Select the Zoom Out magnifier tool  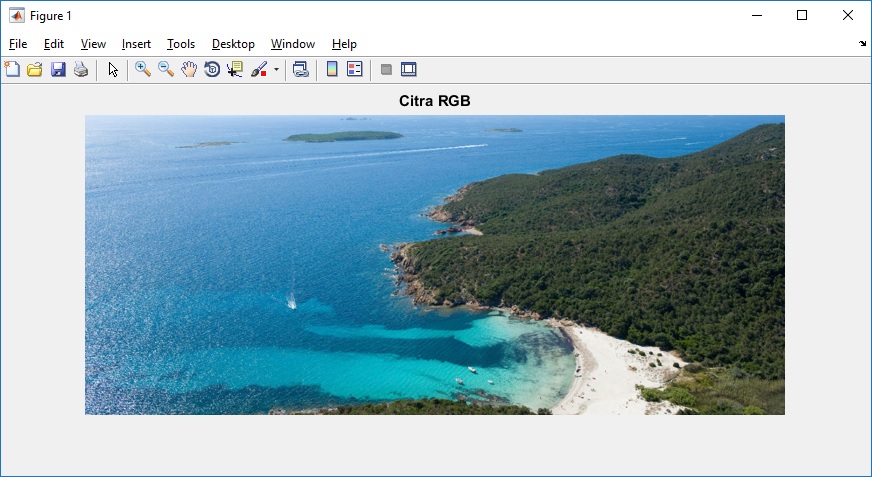(166, 69)
